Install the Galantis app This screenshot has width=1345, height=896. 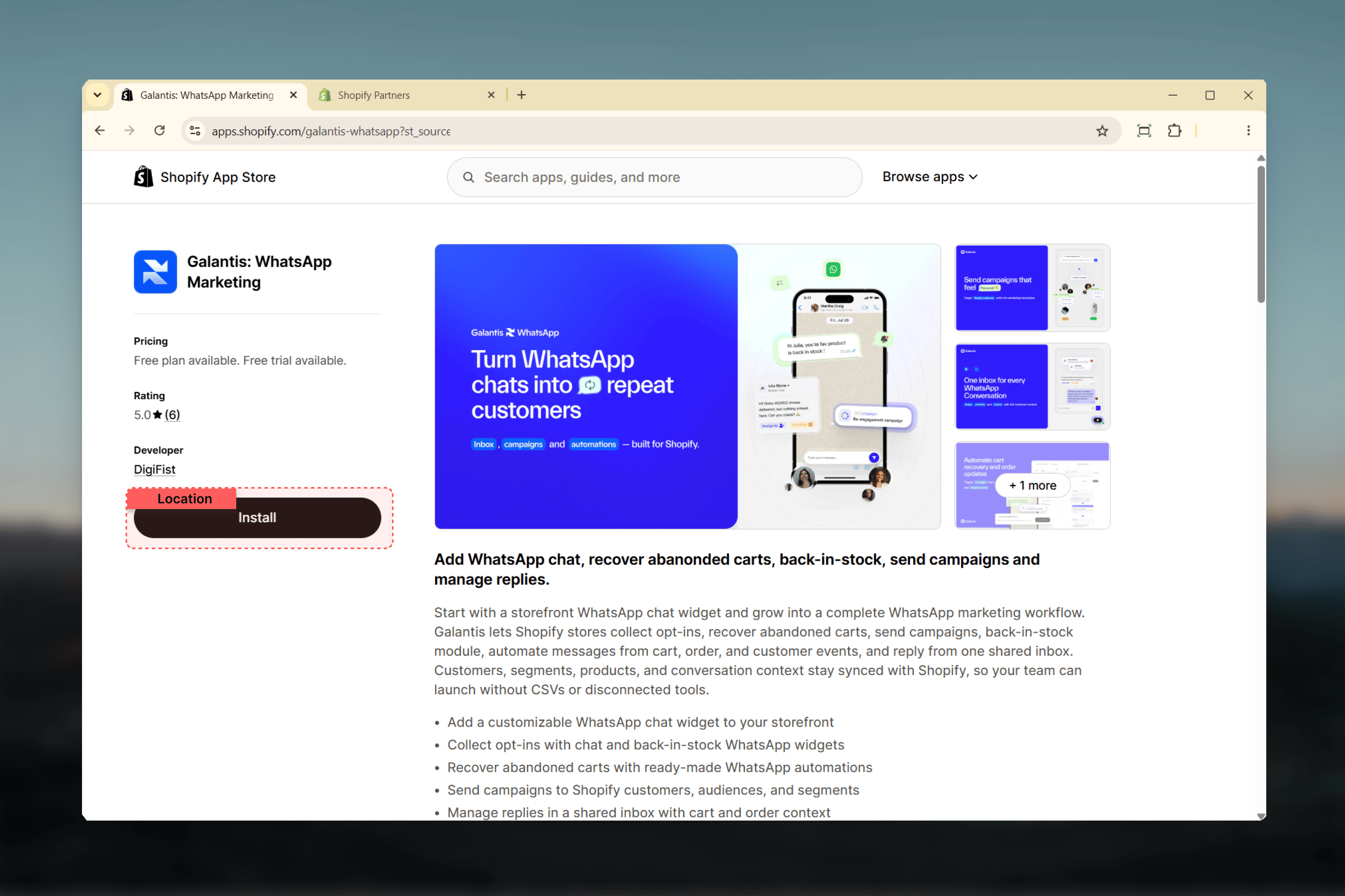(257, 518)
